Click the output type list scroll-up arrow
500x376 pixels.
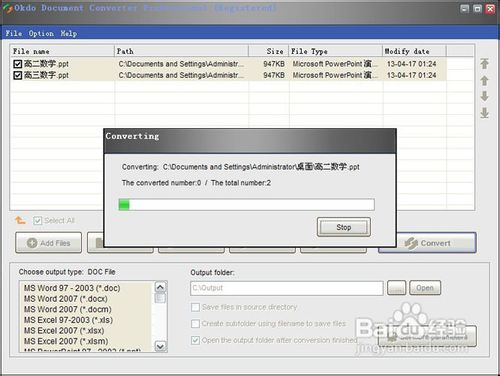[160, 287]
